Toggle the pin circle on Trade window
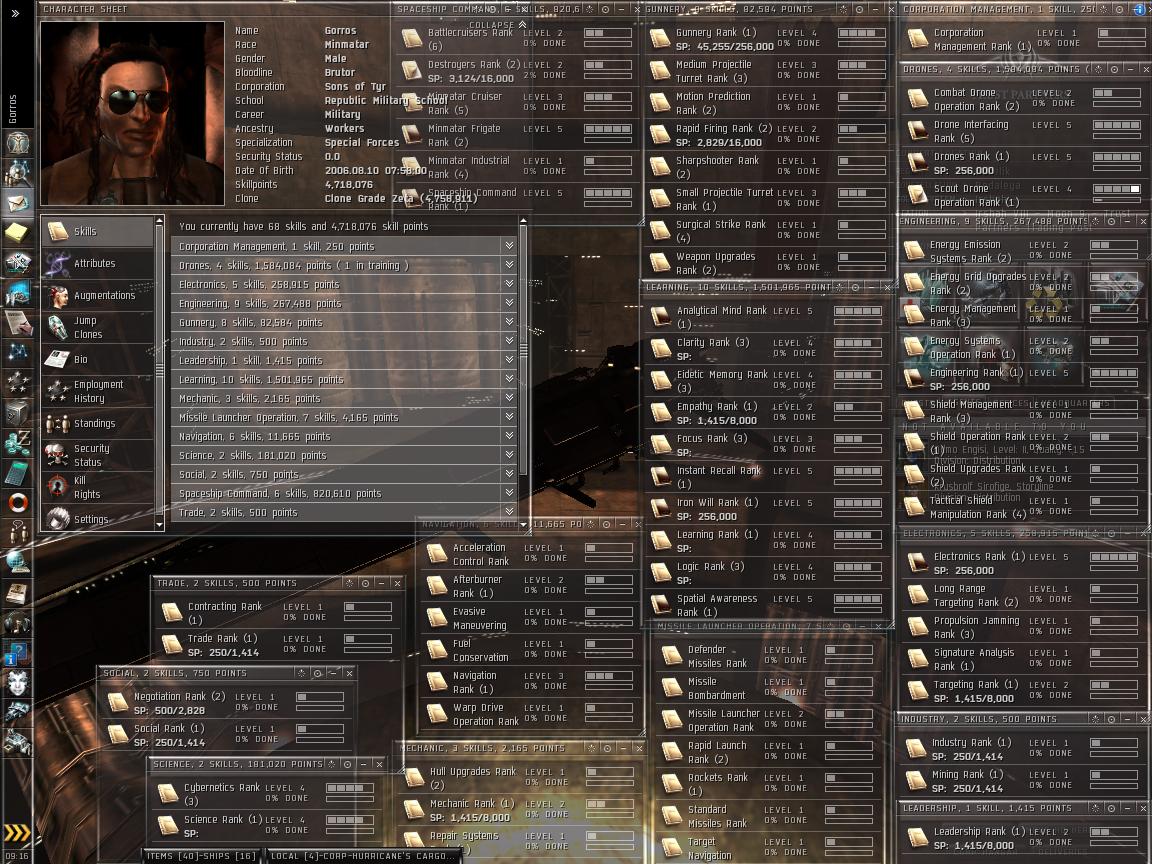This screenshot has height=864, width=1152. [x=366, y=583]
